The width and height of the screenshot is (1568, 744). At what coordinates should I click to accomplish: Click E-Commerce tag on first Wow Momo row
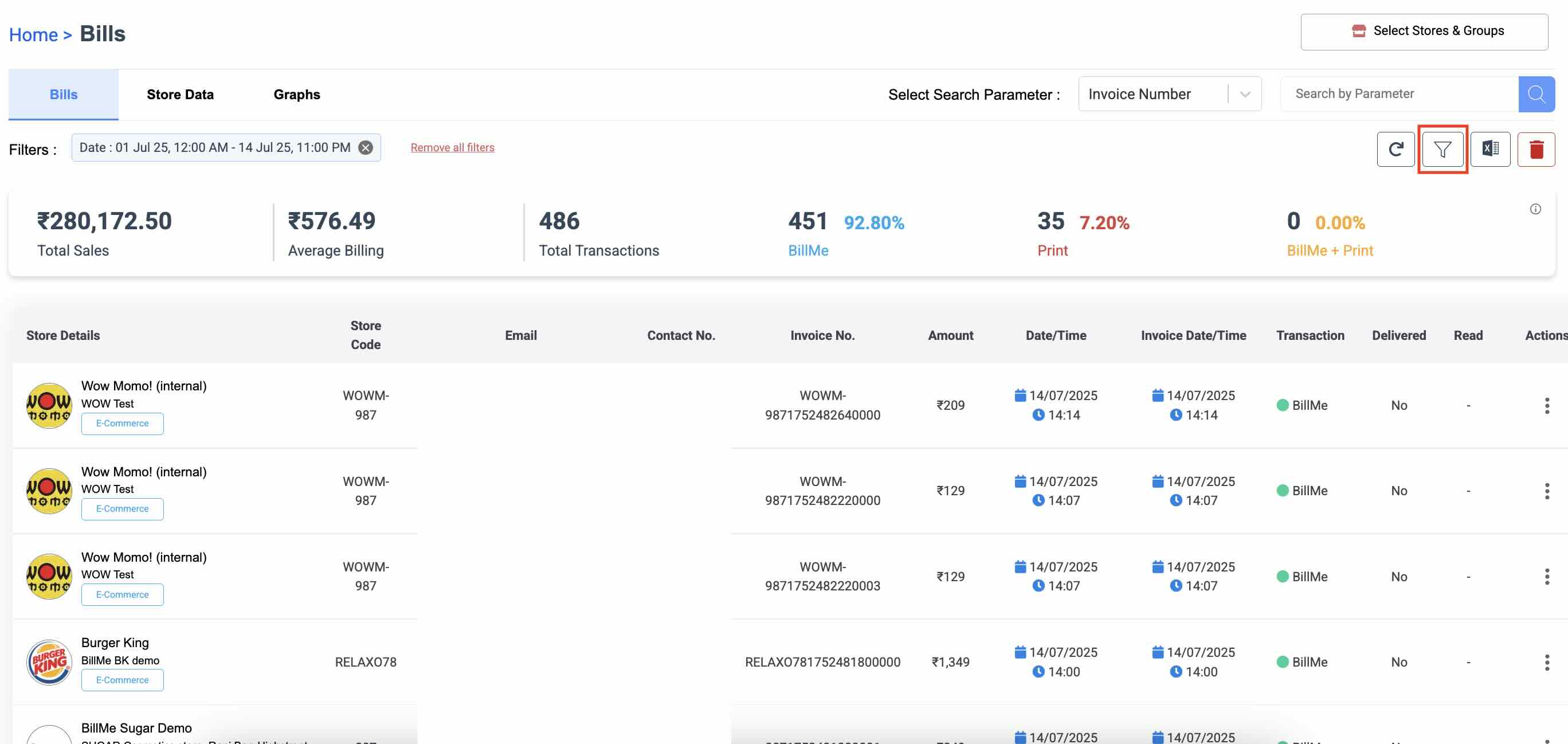(122, 424)
